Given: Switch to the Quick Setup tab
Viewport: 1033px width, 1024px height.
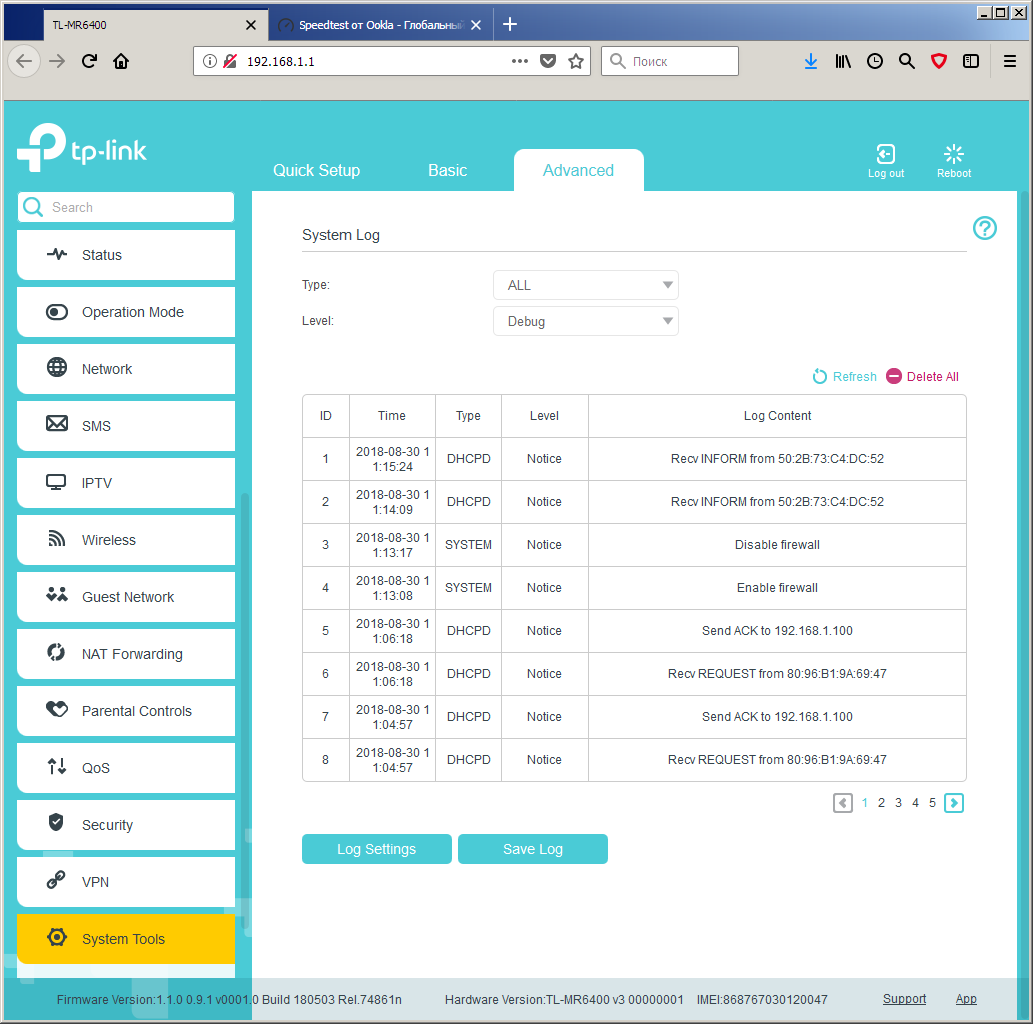Looking at the screenshot, I should 316,171.
